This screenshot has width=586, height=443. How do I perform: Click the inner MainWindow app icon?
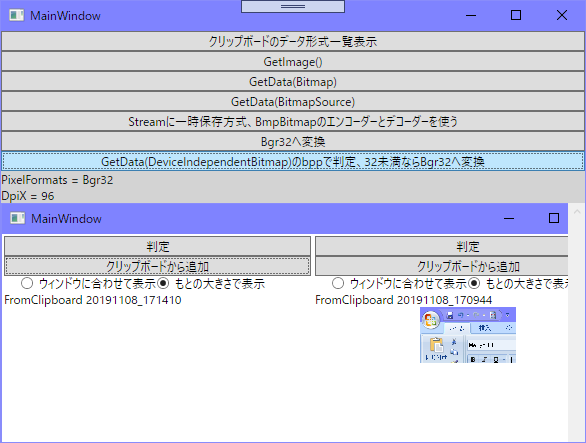pyautogui.click(x=18, y=218)
